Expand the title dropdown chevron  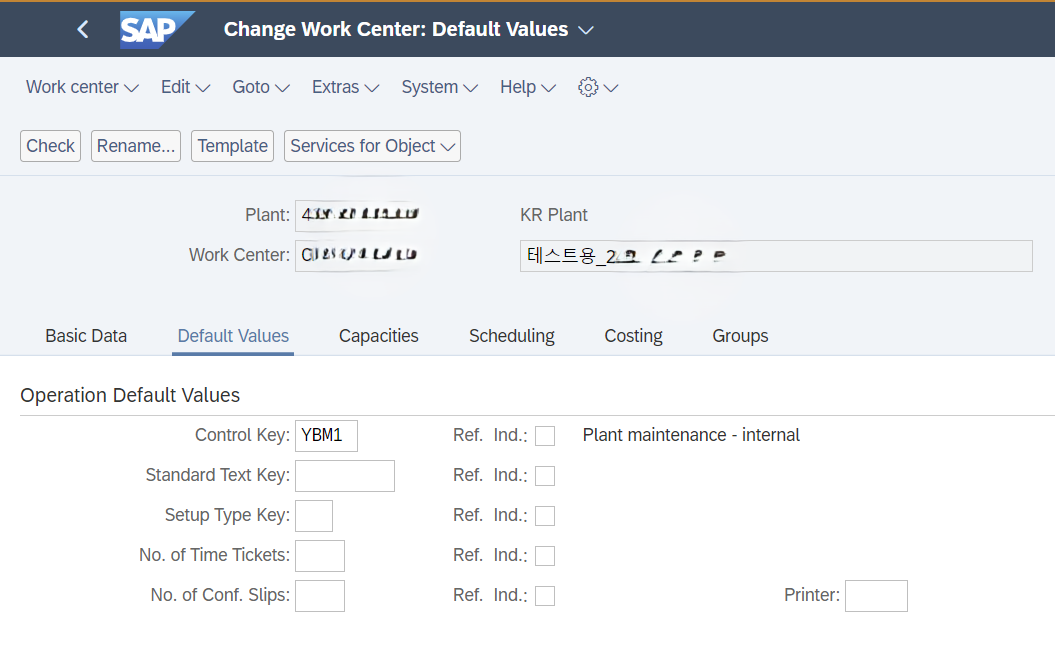[586, 30]
